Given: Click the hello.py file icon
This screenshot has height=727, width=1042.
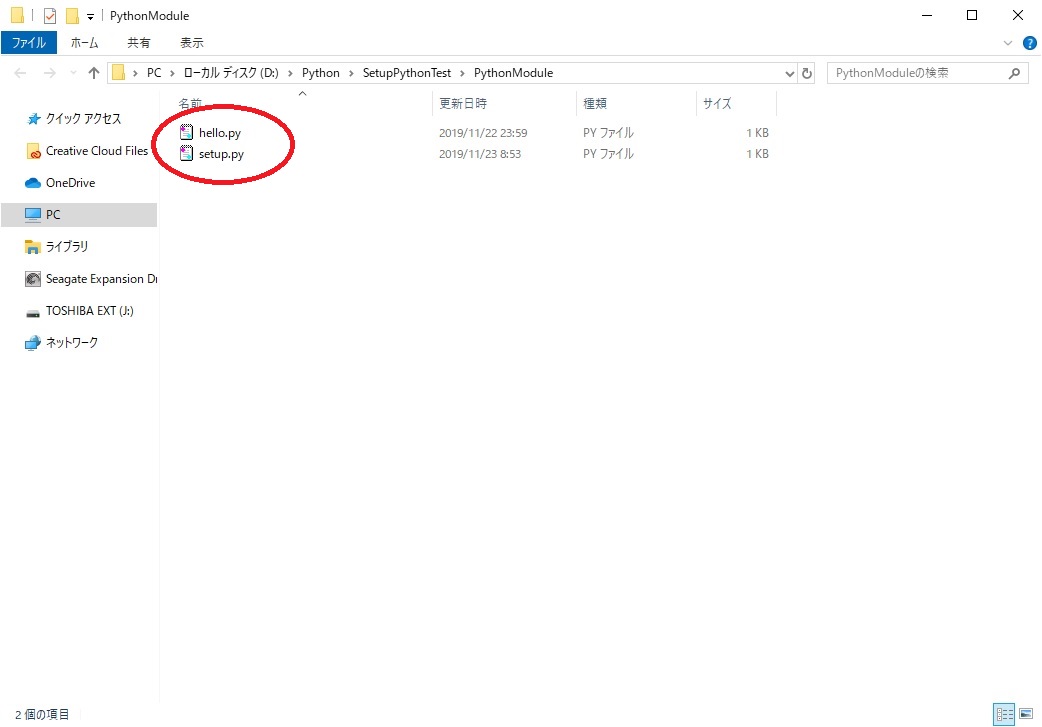Looking at the screenshot, I should pyautogui.click(x=187, y=132).
